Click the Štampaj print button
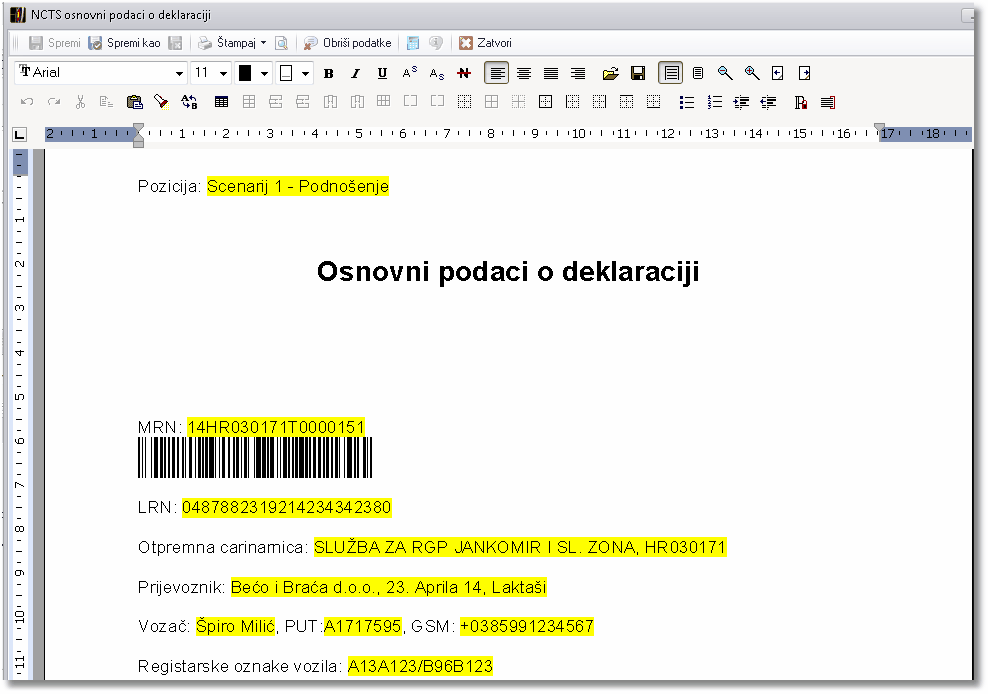 coord(227,43)
